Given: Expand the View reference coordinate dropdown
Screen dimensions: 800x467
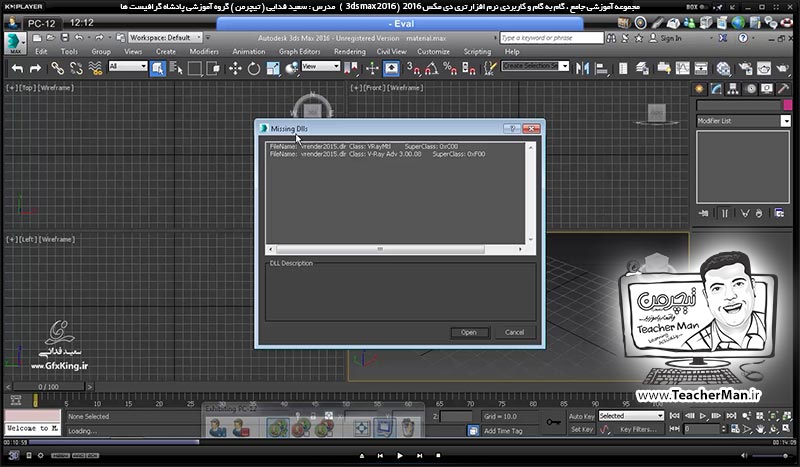Looking at the screenshot, I should click(x=320, y=66).
